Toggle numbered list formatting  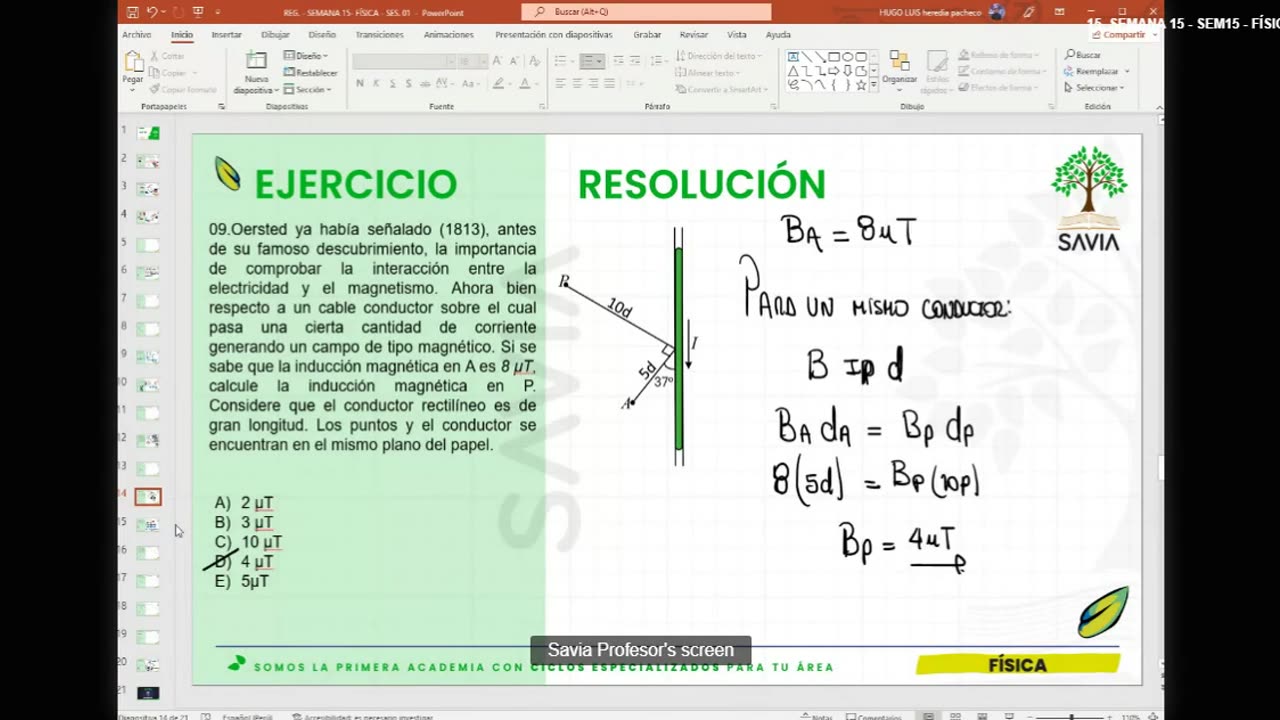tap(590, 61)
